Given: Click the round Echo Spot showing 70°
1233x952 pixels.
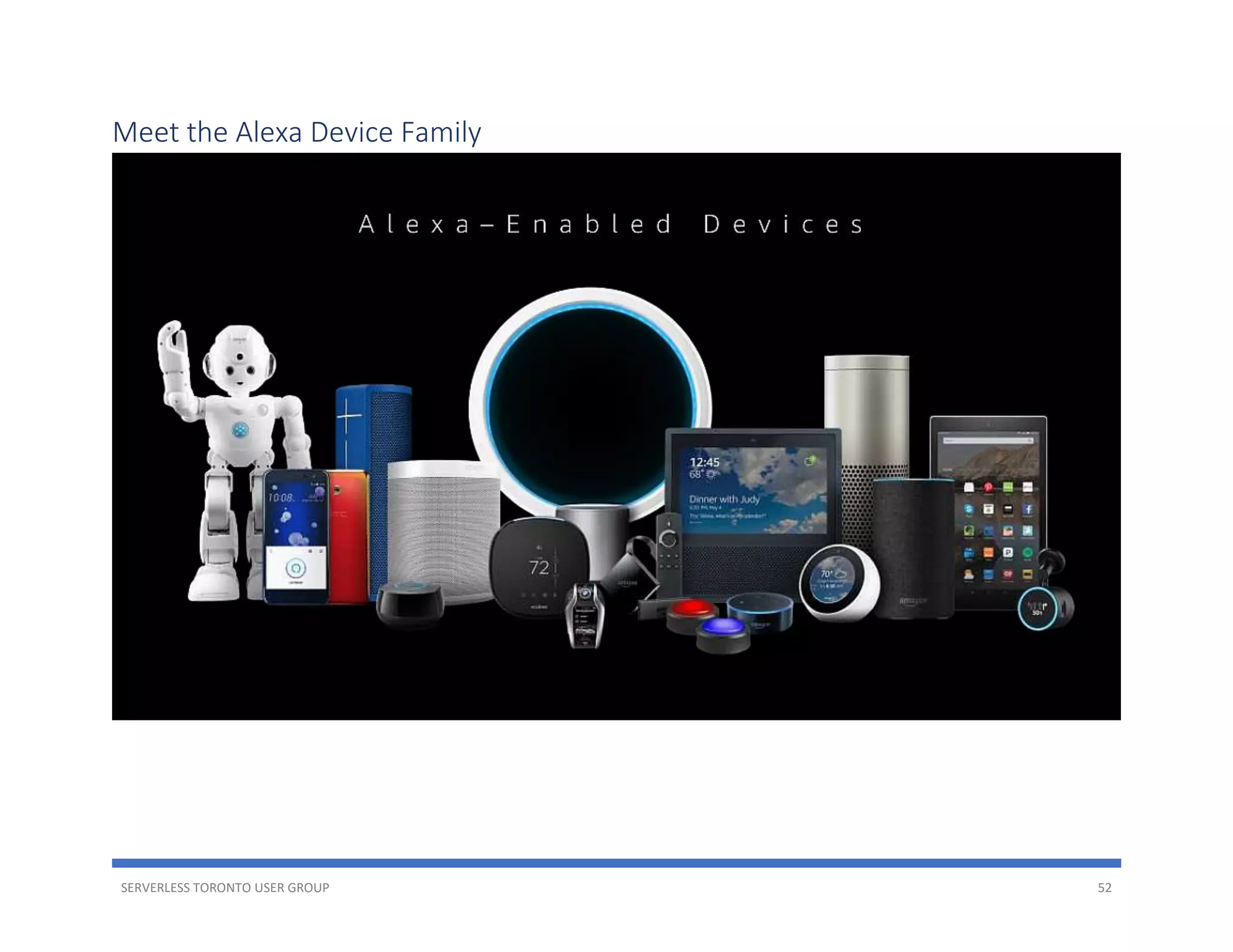Looking at the screenshot, I should (x=839, y=582).
